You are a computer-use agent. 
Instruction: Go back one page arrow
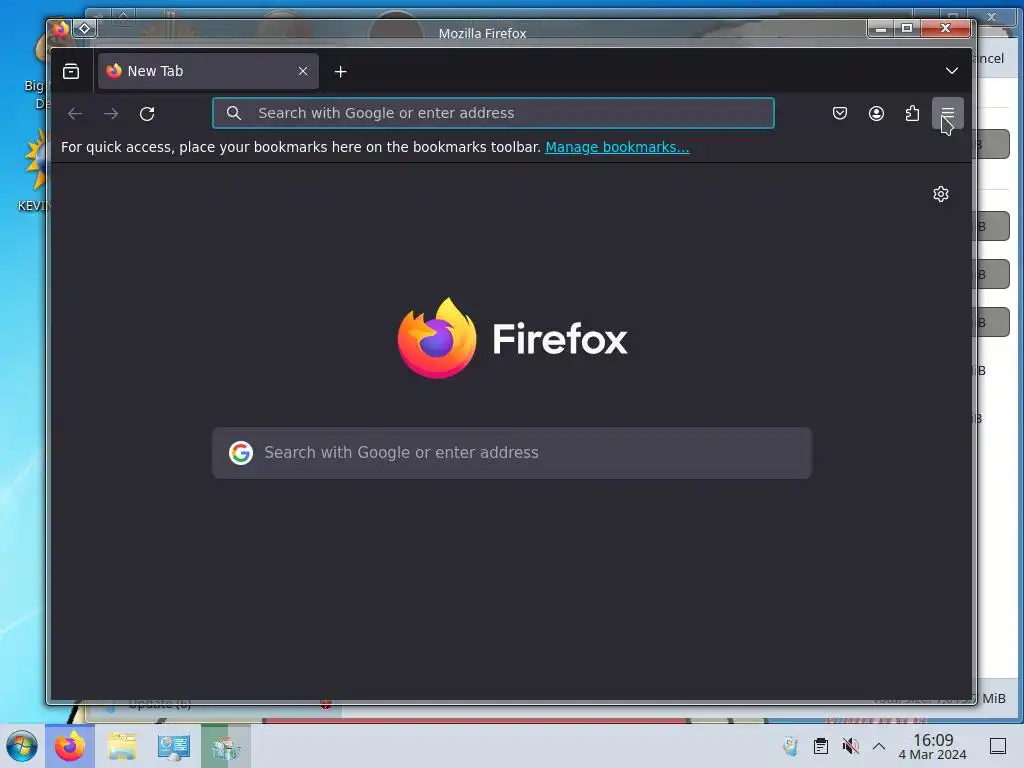click(75, 114)
